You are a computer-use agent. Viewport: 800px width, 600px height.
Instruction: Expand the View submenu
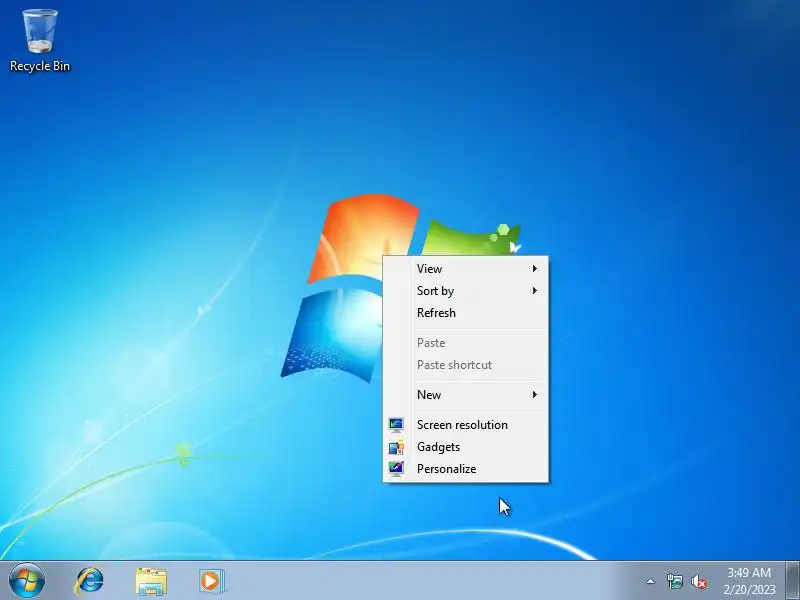coord(479,269)
